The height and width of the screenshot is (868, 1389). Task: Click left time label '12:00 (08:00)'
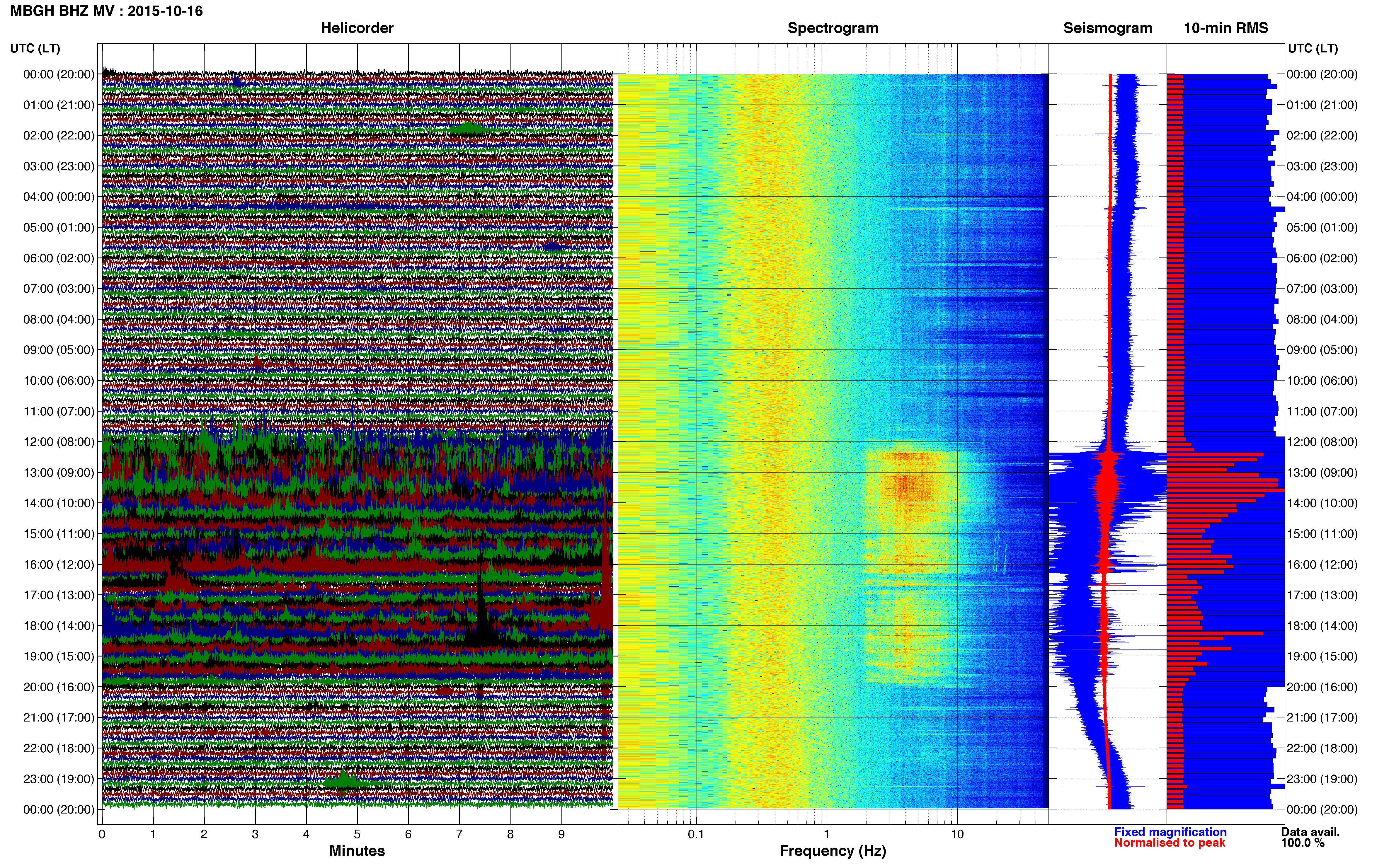tap(59, 442)
